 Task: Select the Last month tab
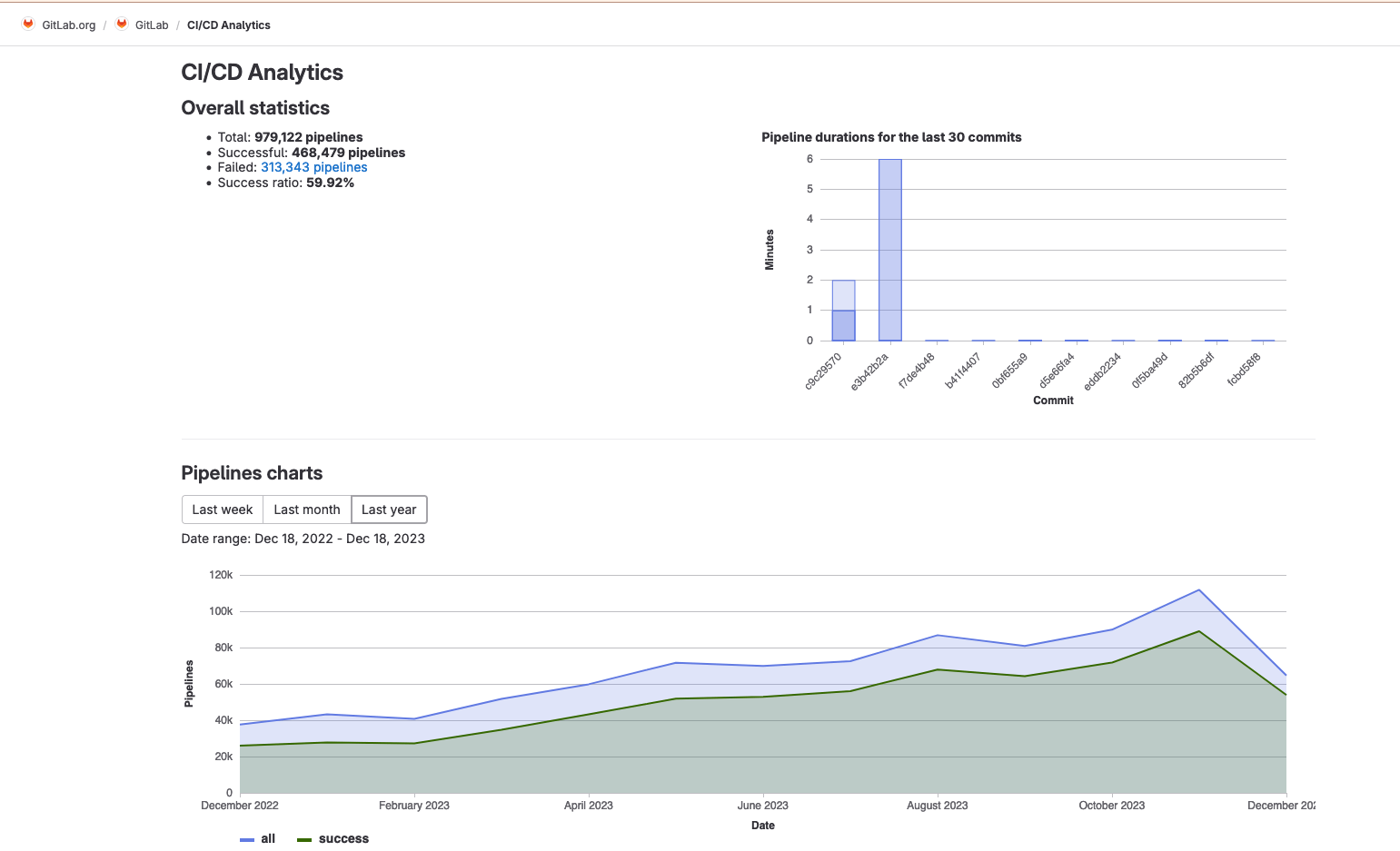point(307,510)
